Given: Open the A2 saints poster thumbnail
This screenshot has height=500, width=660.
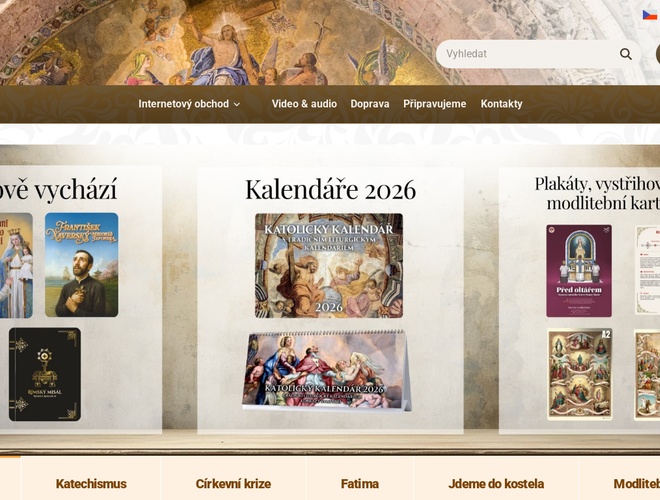Looking at the screenshot, I should click(580, 374).
